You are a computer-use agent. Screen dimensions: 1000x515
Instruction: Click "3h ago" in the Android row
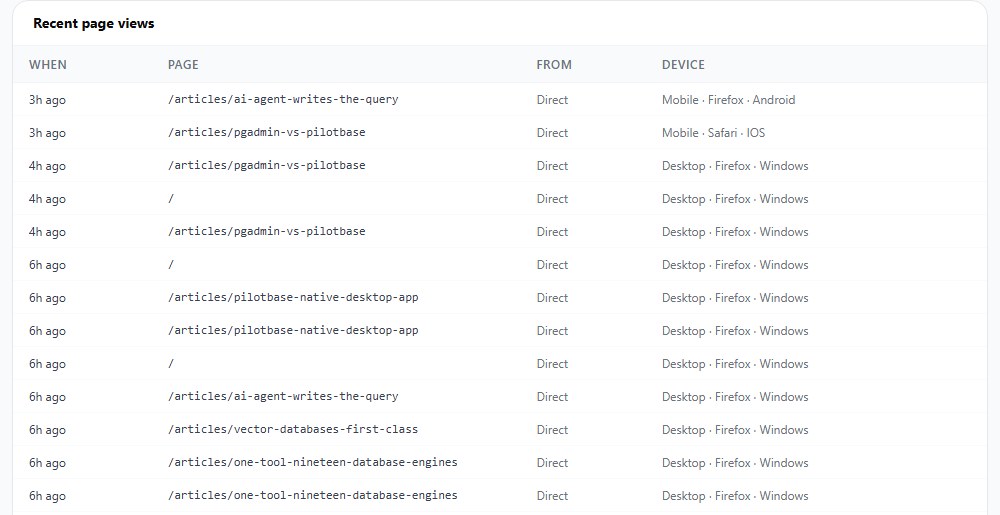click(x=47, y=100)
